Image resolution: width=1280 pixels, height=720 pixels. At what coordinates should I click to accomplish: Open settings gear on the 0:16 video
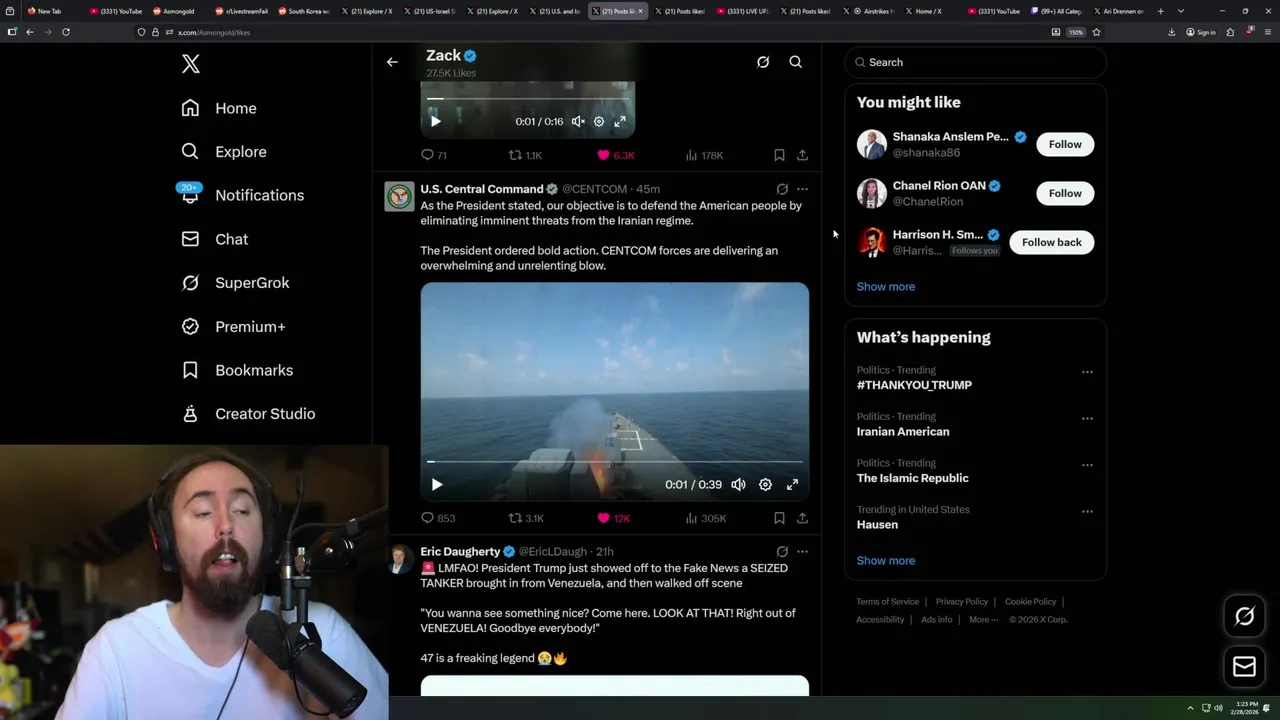tap(599, 121)
